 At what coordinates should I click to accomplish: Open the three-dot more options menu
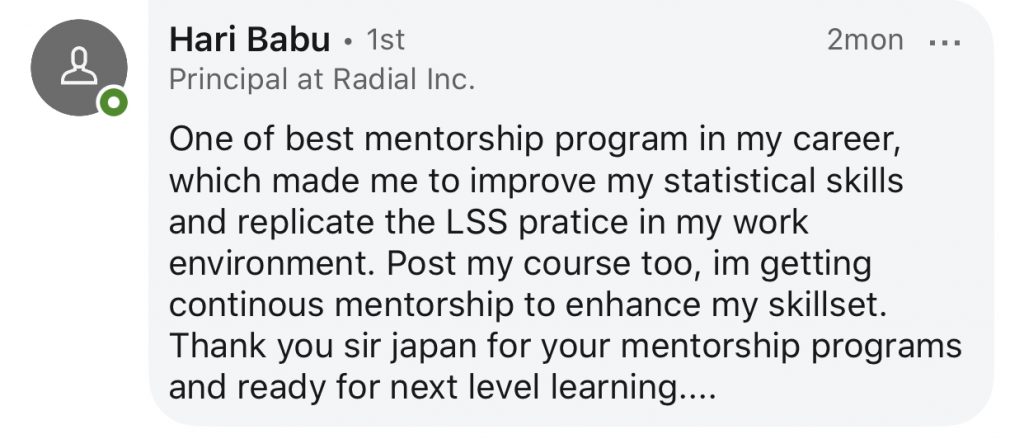943,41
